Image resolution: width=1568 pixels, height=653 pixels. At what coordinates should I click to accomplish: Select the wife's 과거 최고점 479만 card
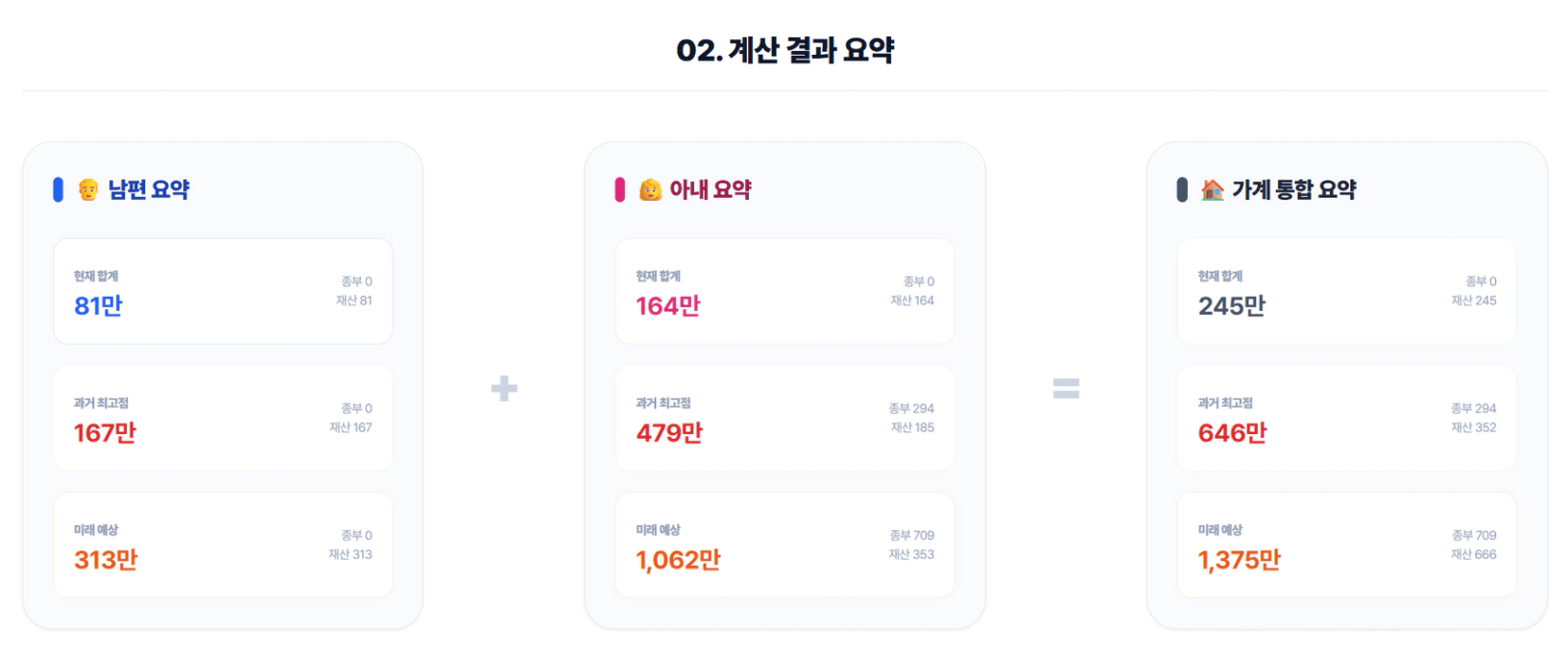pyautogui.click(x=784, y=418)
